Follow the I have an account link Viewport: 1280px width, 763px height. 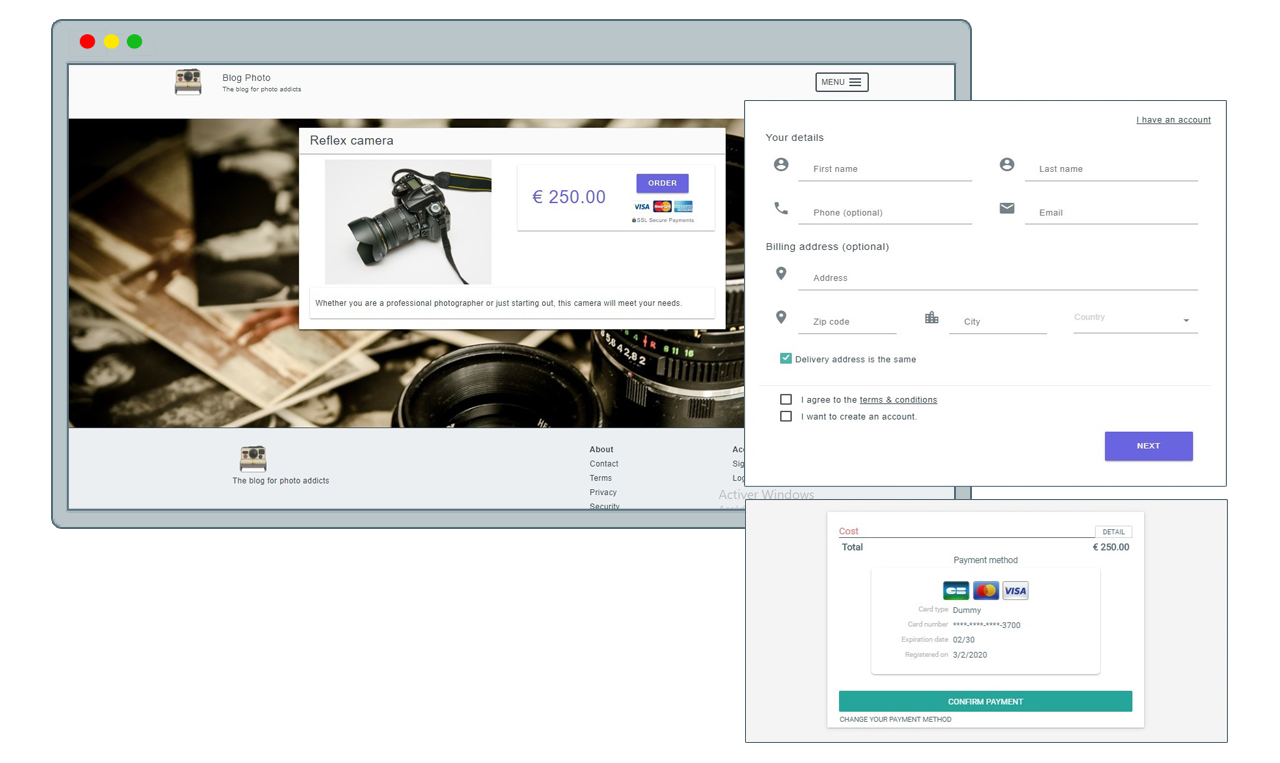[x=1173, y=120]
